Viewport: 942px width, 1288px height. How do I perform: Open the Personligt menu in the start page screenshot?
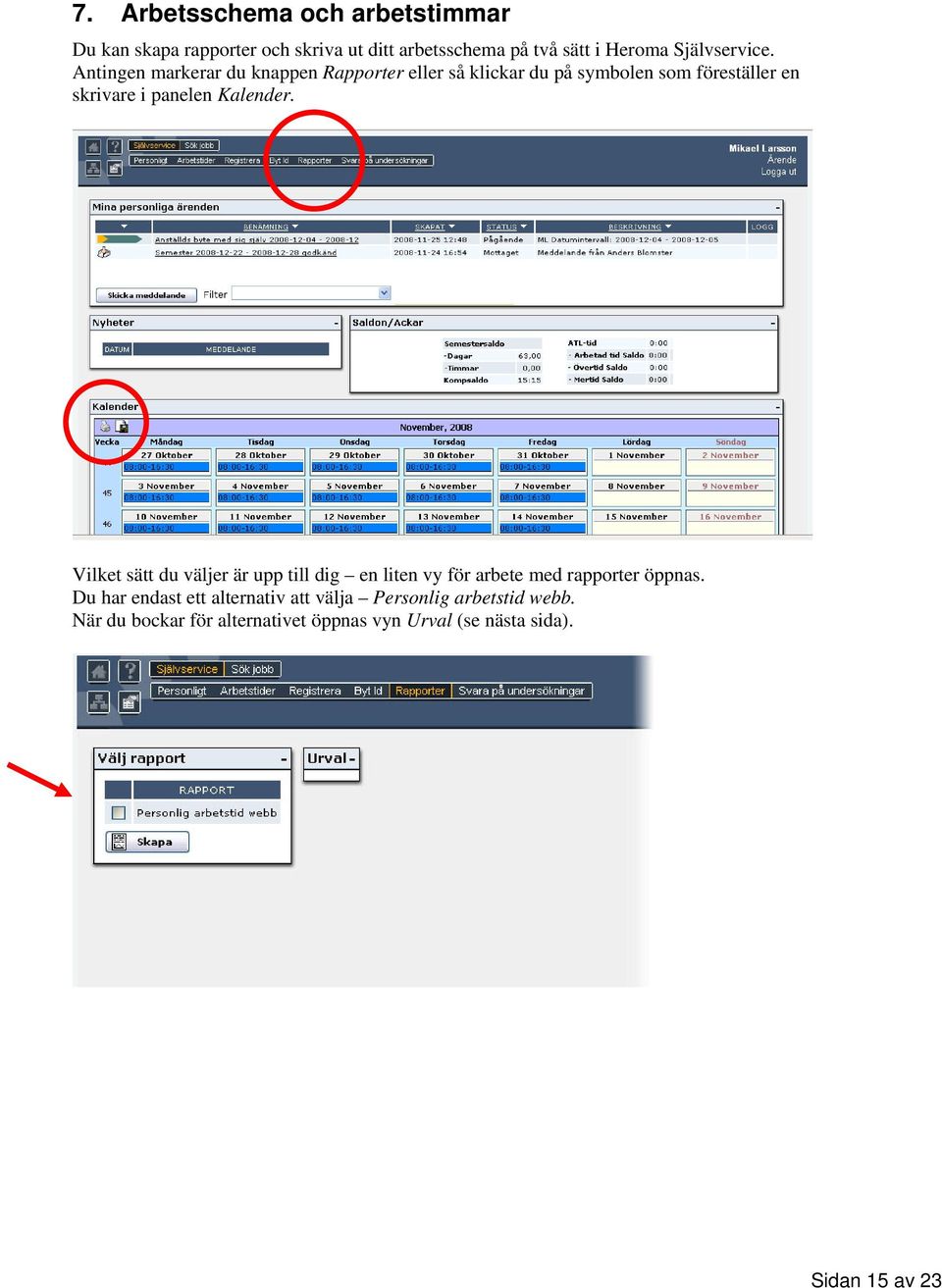[x=150, y=160]
